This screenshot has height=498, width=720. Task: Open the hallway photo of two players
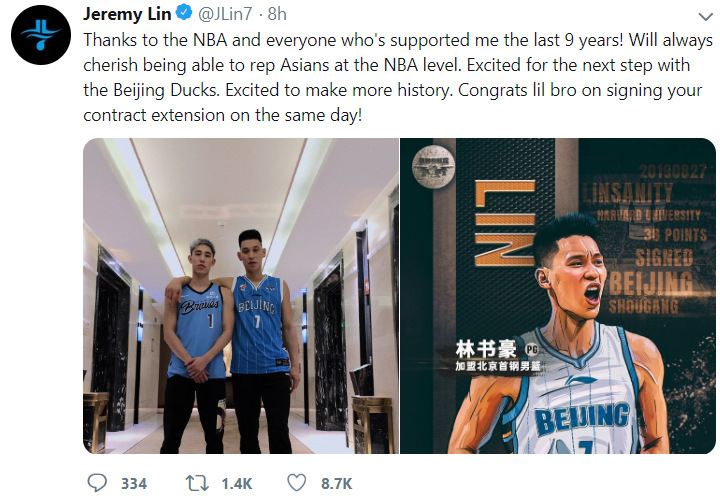pyautogui.click(x=241, y=296)
